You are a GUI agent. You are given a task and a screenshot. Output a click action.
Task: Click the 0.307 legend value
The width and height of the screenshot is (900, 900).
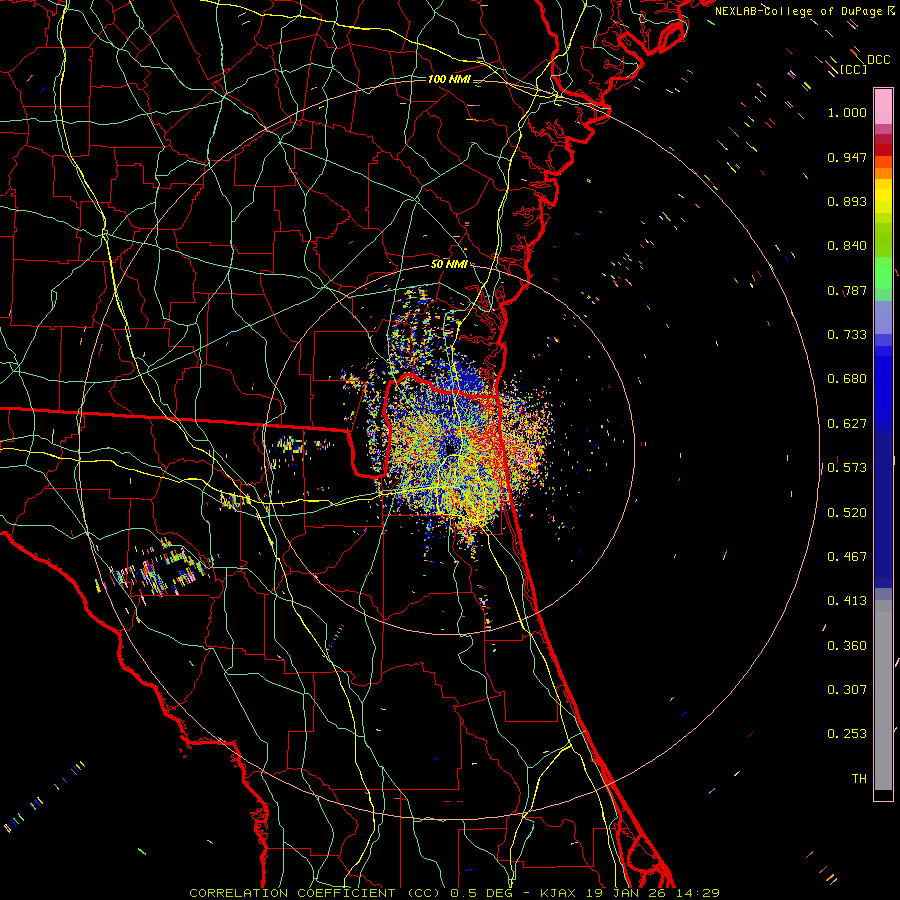pyautogui.click(x=847, y=690)
